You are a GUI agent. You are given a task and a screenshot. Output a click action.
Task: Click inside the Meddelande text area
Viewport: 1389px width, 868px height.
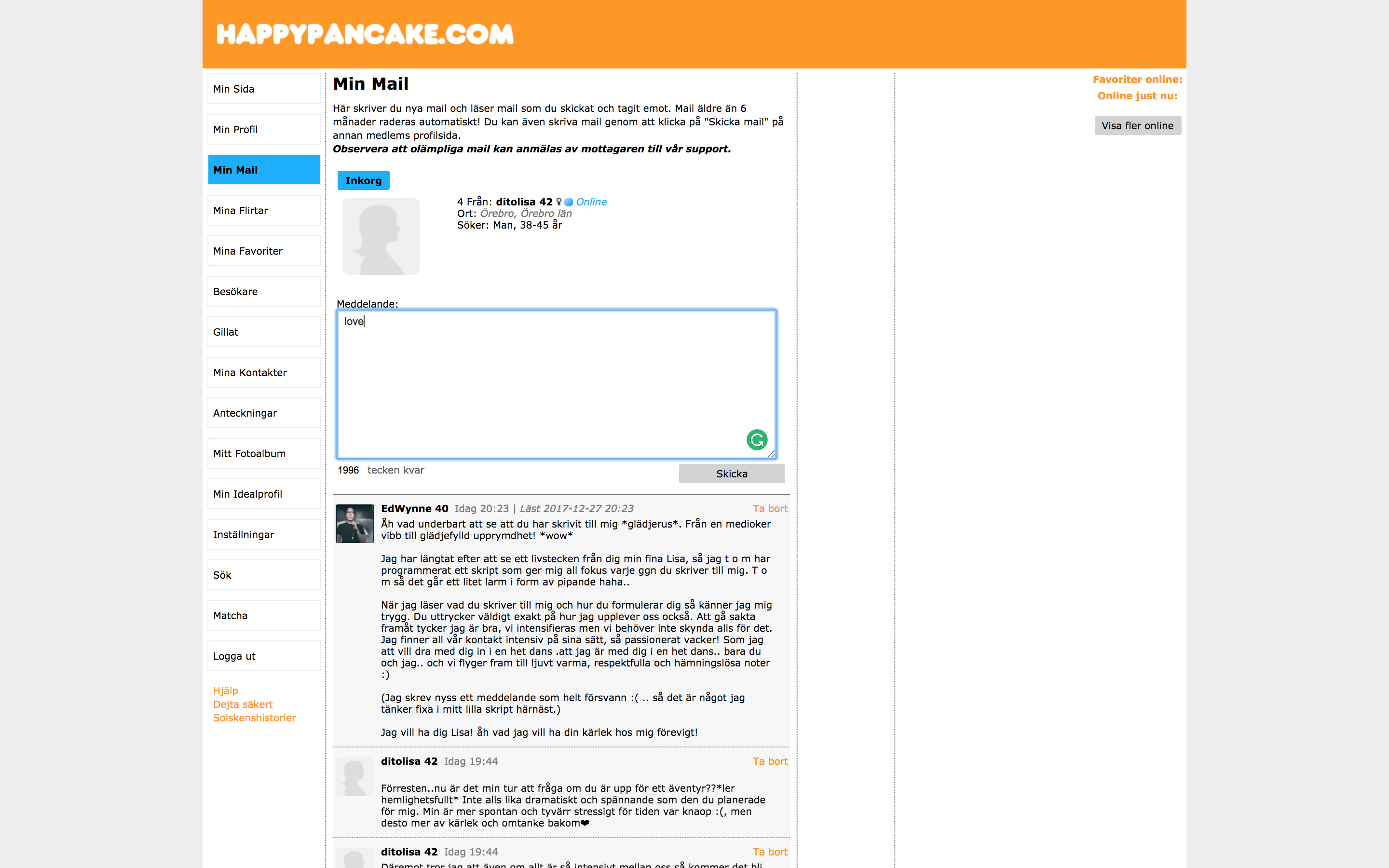[x=556, y=384]
